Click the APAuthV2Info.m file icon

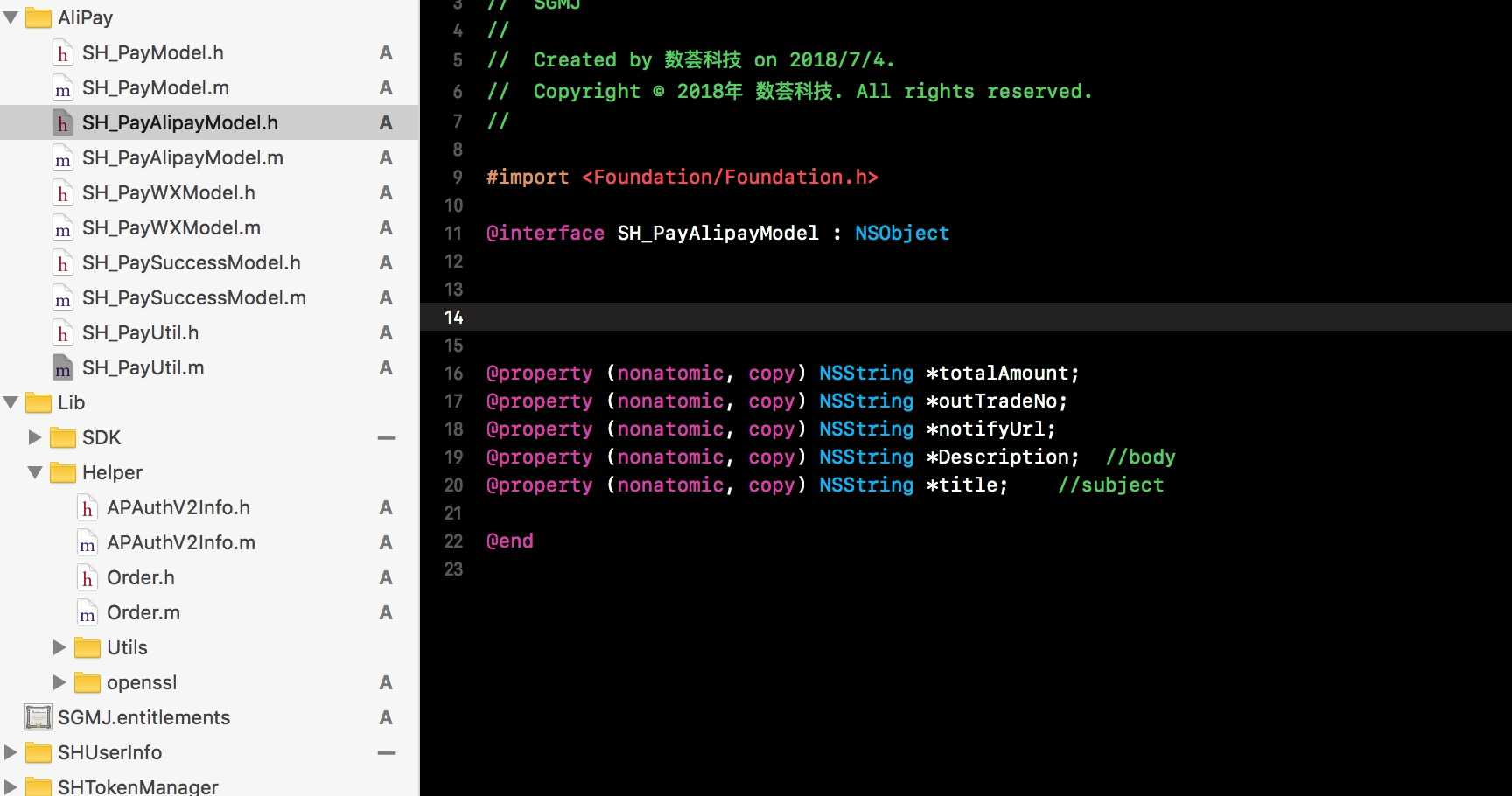[87, 543]
